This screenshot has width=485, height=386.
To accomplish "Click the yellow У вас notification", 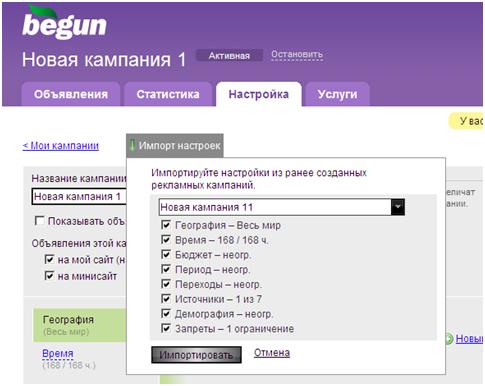I will (466, 121).
